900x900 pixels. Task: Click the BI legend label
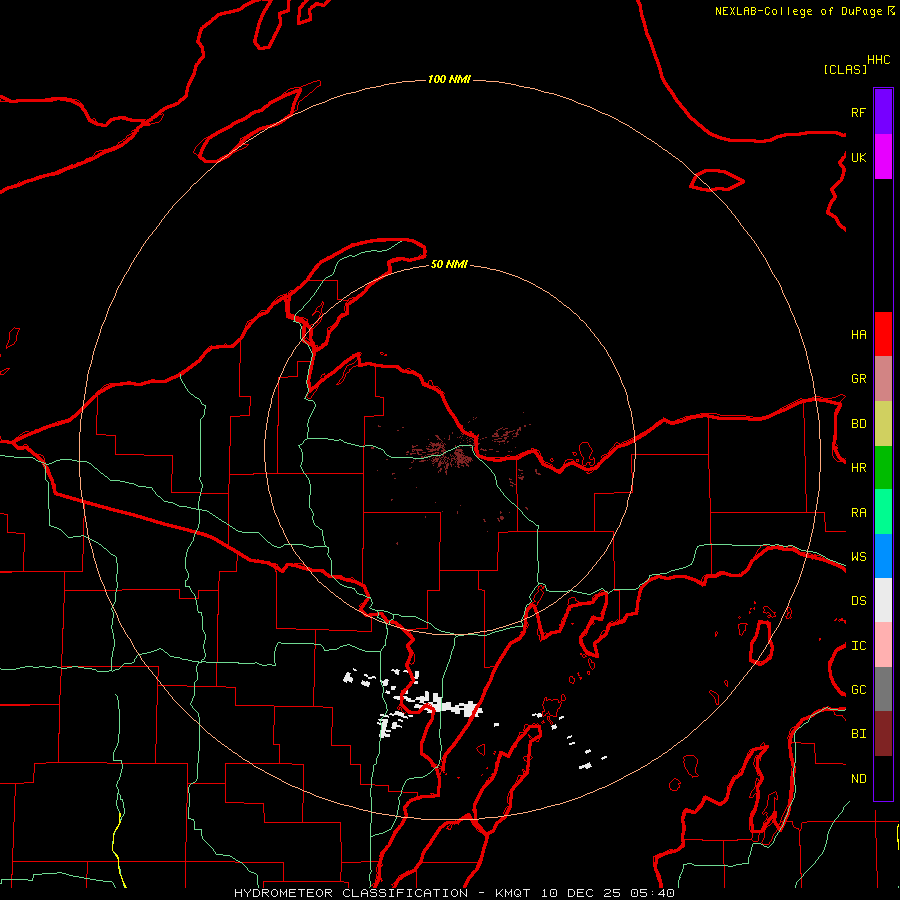(858, 734)
